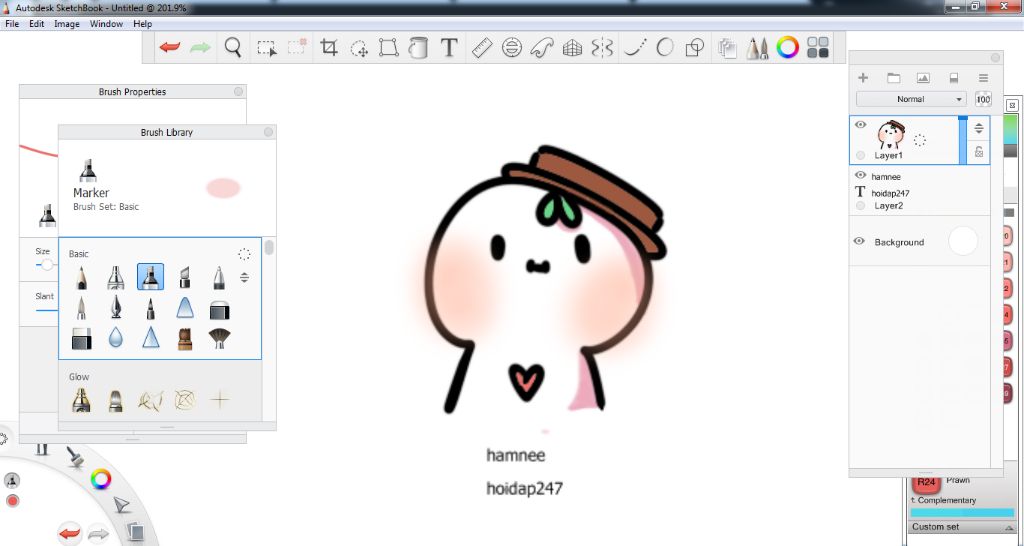Click the Lagoon undo arrow
Viewport: 1024px width, 546px height.
70,534
